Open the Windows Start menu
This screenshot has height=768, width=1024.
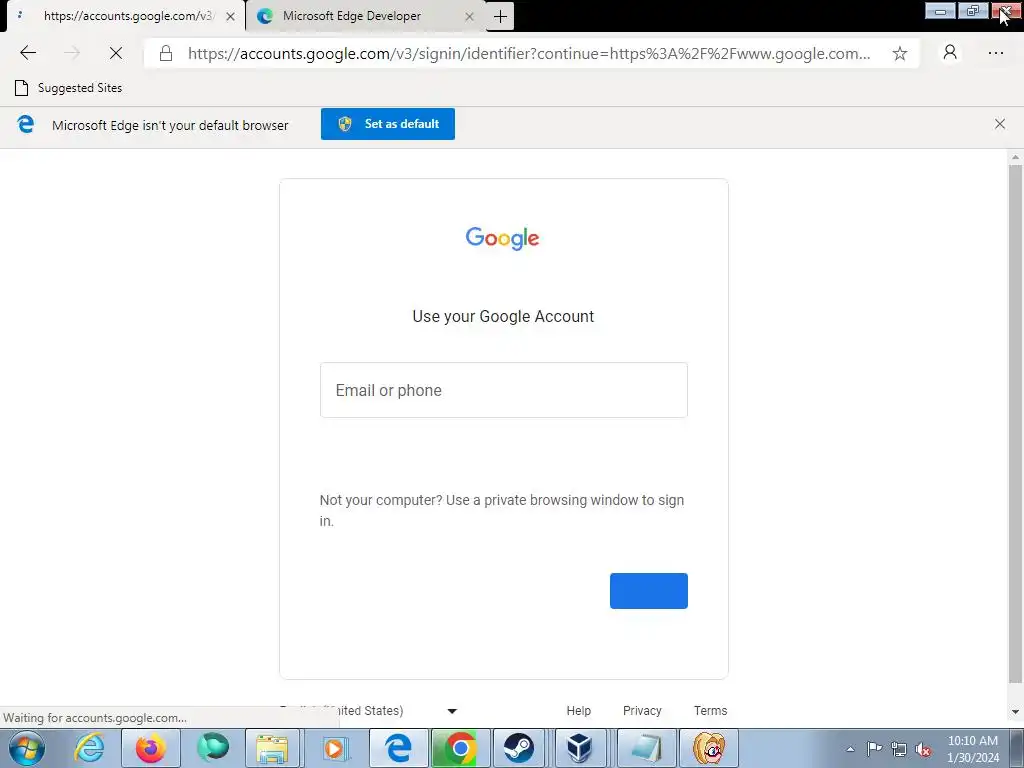(27, 748)
